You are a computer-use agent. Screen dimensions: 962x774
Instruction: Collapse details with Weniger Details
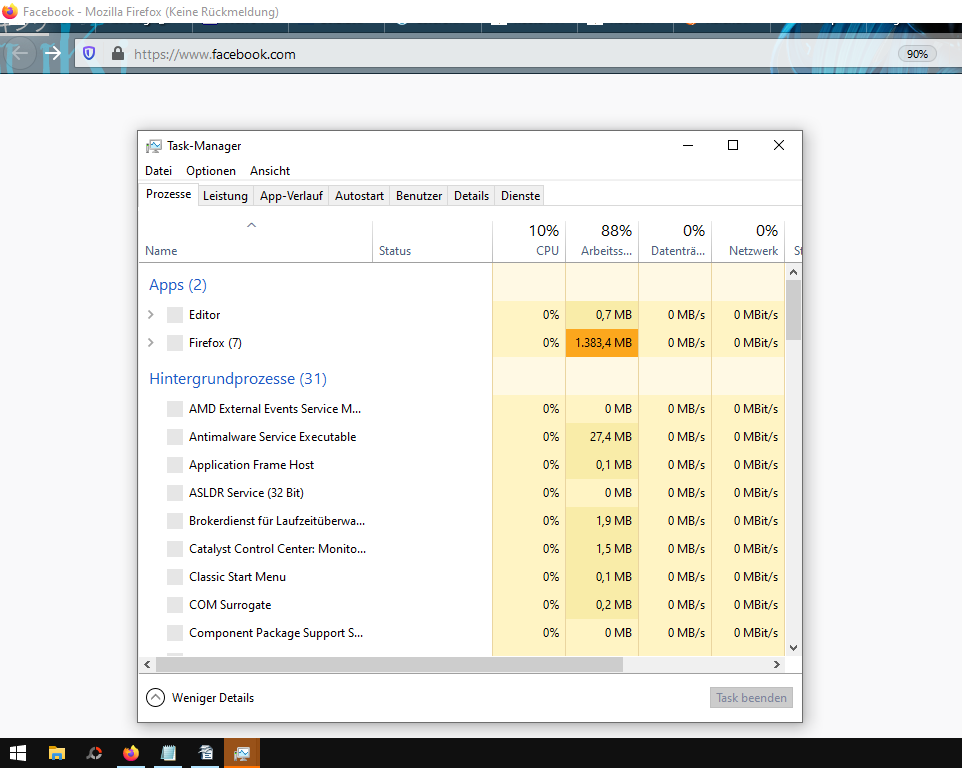coord(200,698)
